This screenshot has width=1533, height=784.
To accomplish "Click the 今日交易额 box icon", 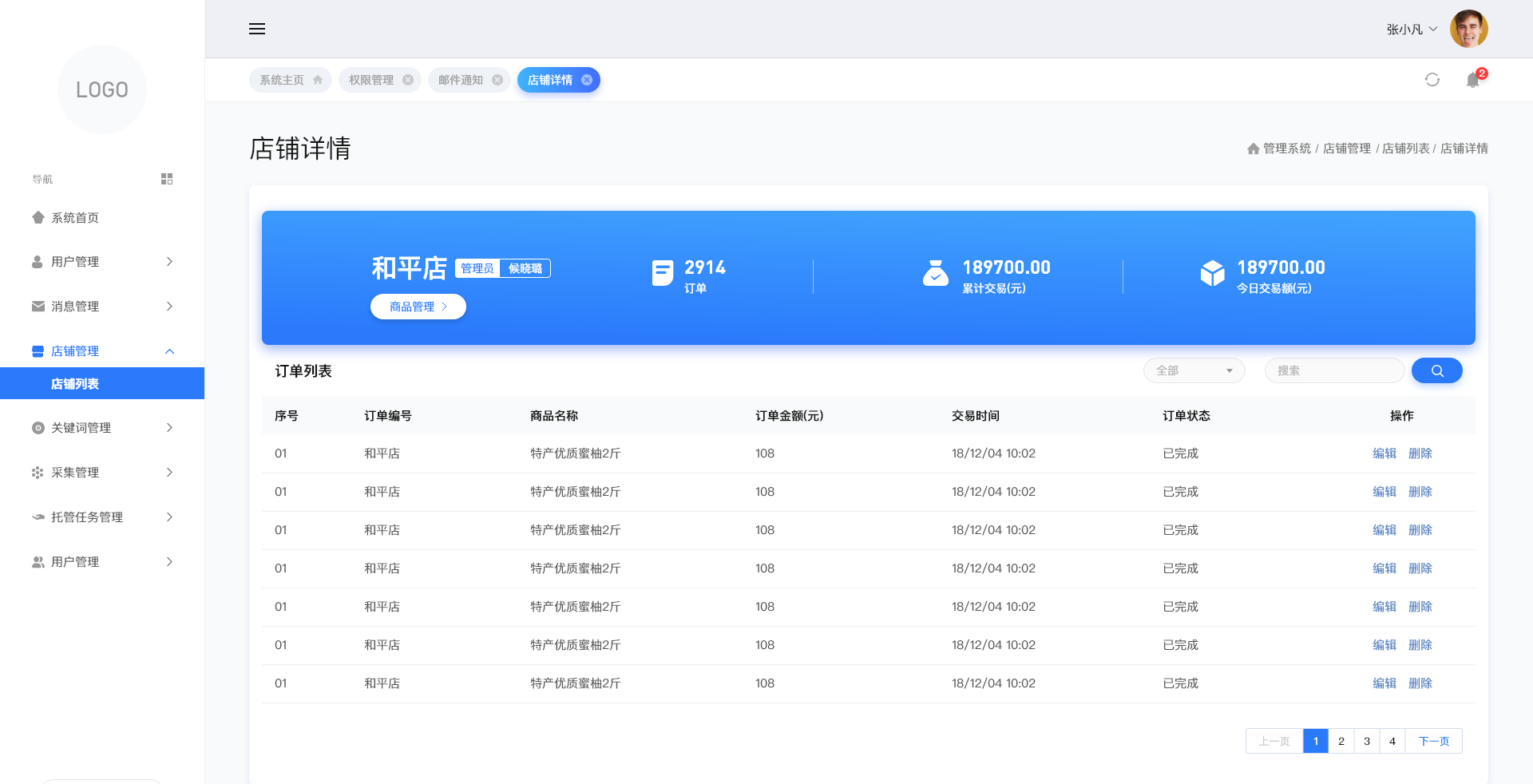I will pyautogui.click(x=1212, y=273).
